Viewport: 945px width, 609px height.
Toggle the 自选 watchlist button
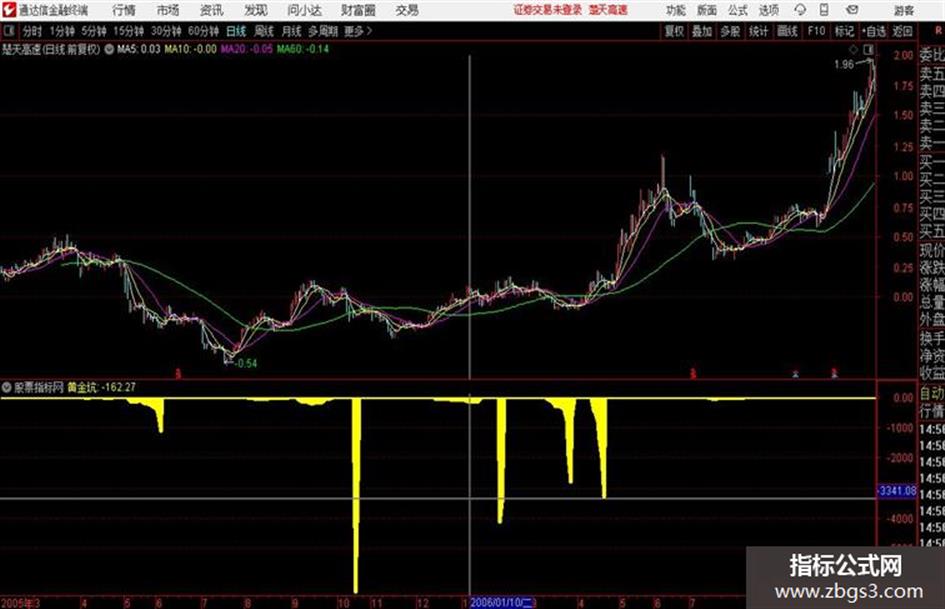pos(874,31)
